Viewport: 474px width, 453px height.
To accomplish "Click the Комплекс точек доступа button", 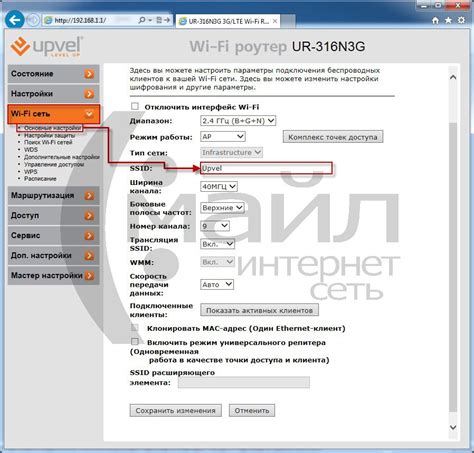I will [333, 137].
